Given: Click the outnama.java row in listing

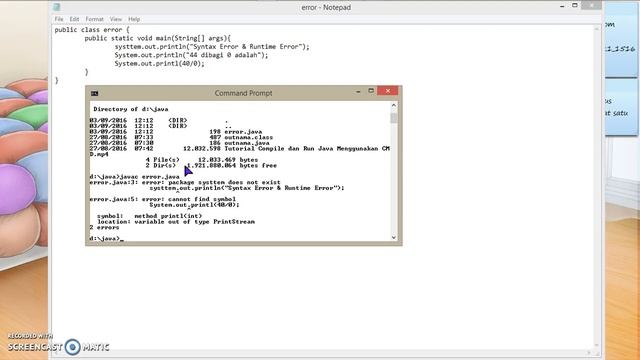Looking at the screenshot, I should tap(180, 143).
